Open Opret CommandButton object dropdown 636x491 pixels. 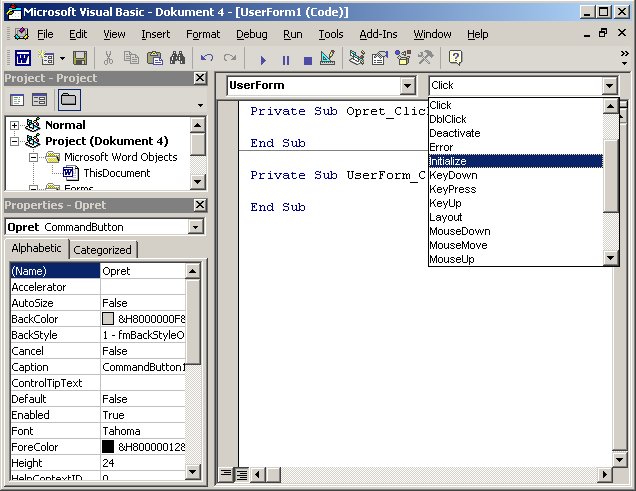coord(196,227)
